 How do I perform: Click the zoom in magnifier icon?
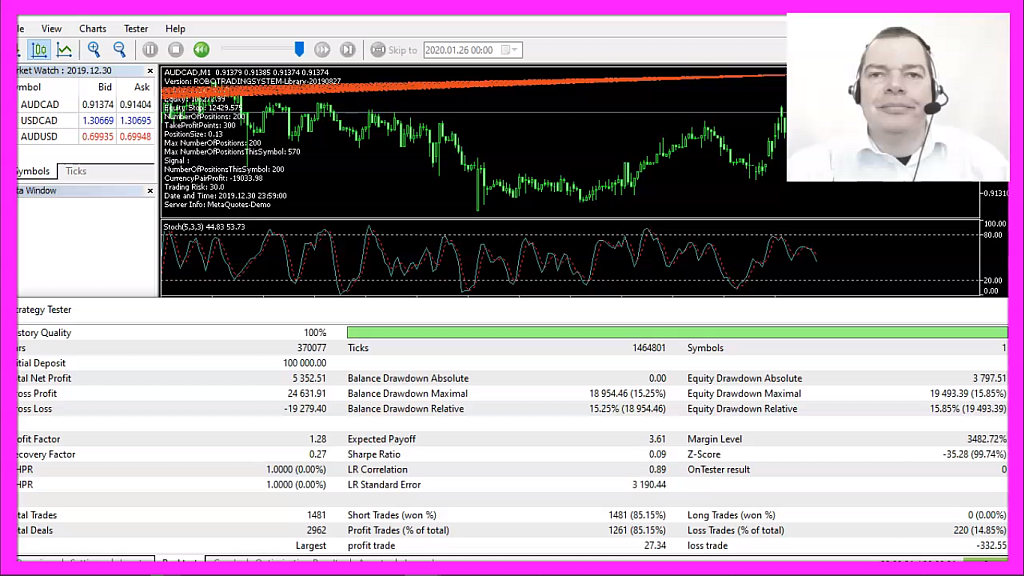pyautogui.click(x=94, y=50)
